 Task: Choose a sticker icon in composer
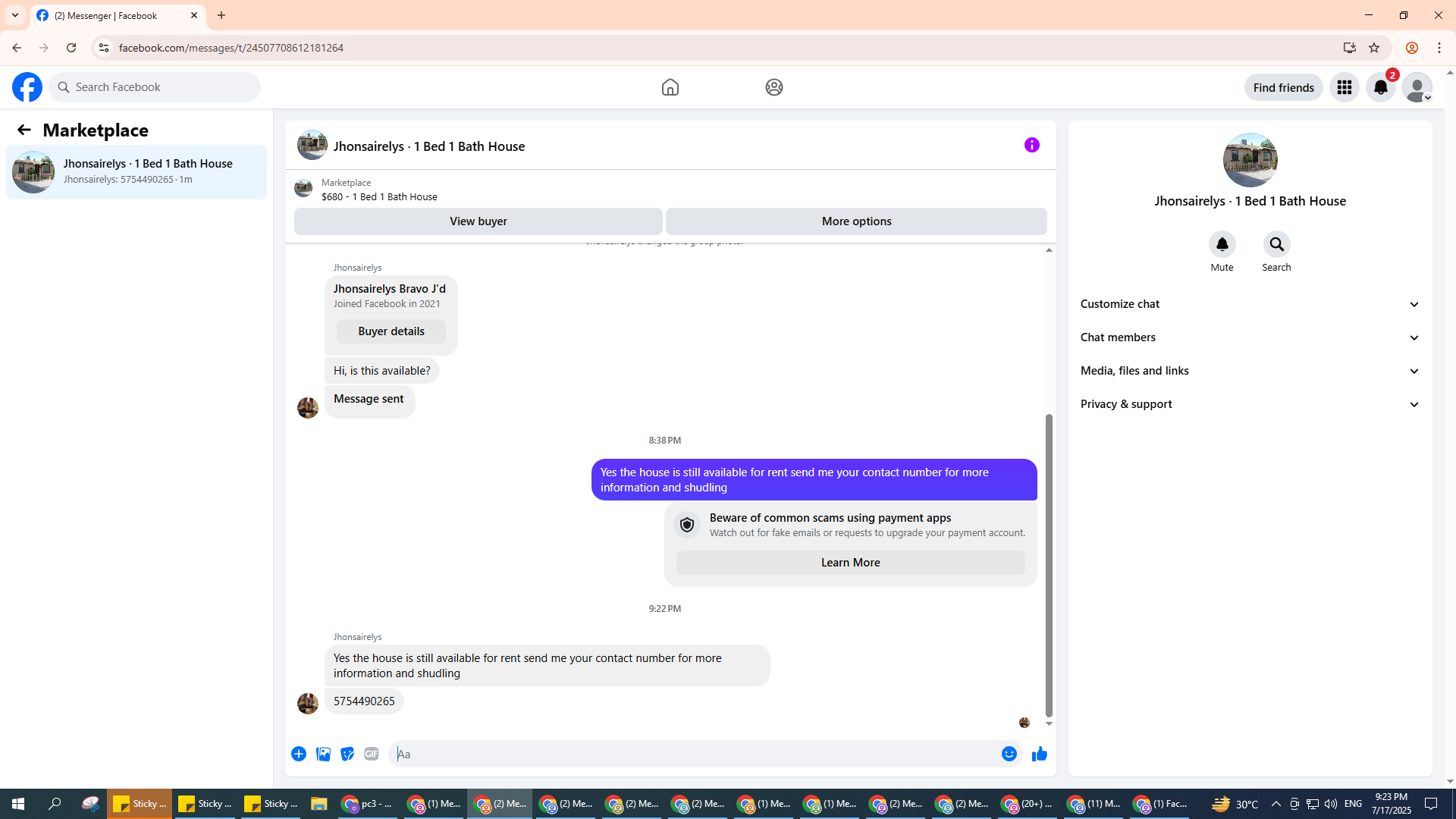tap(347, 754)
